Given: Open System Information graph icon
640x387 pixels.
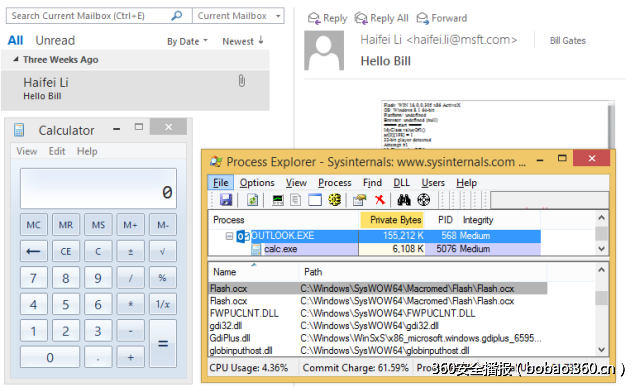Looking at the screenshot, I should point(278,200).
